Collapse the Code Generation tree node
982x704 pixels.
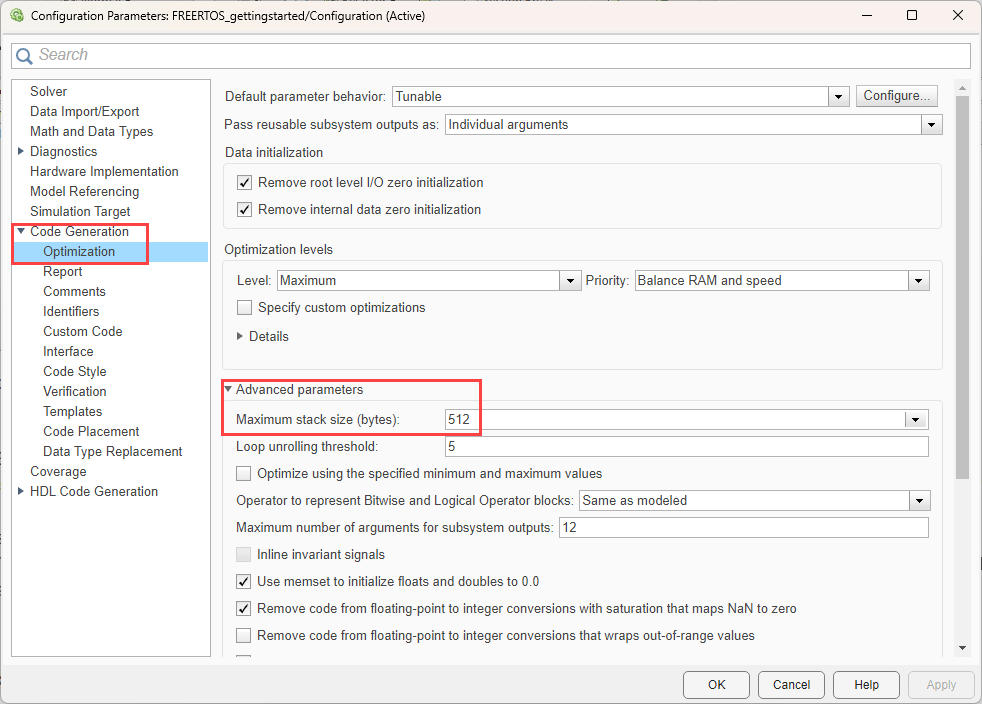pos(21,232)
